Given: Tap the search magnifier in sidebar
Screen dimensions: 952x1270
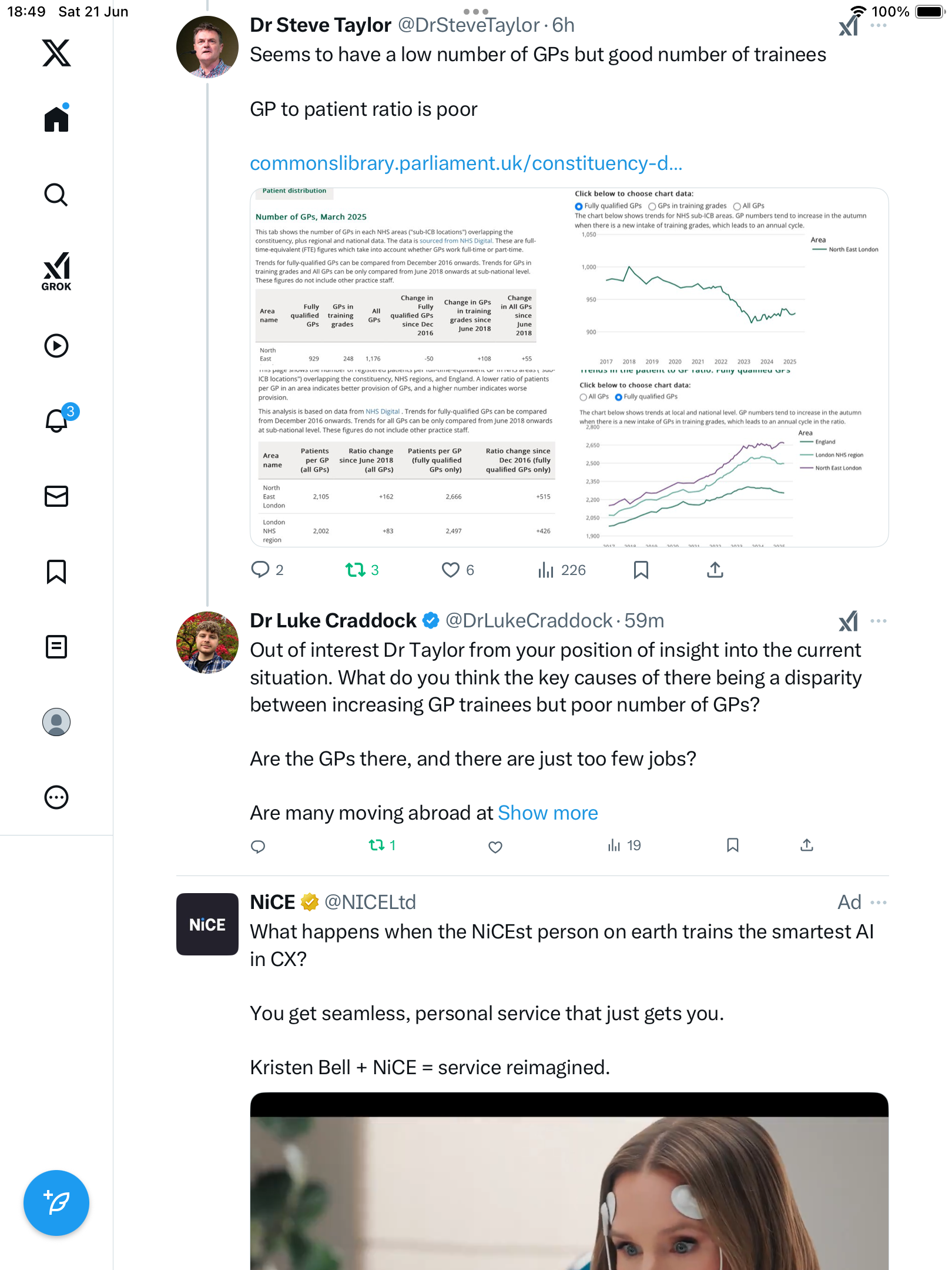Looking at the screenshot, I should point(56,195).
